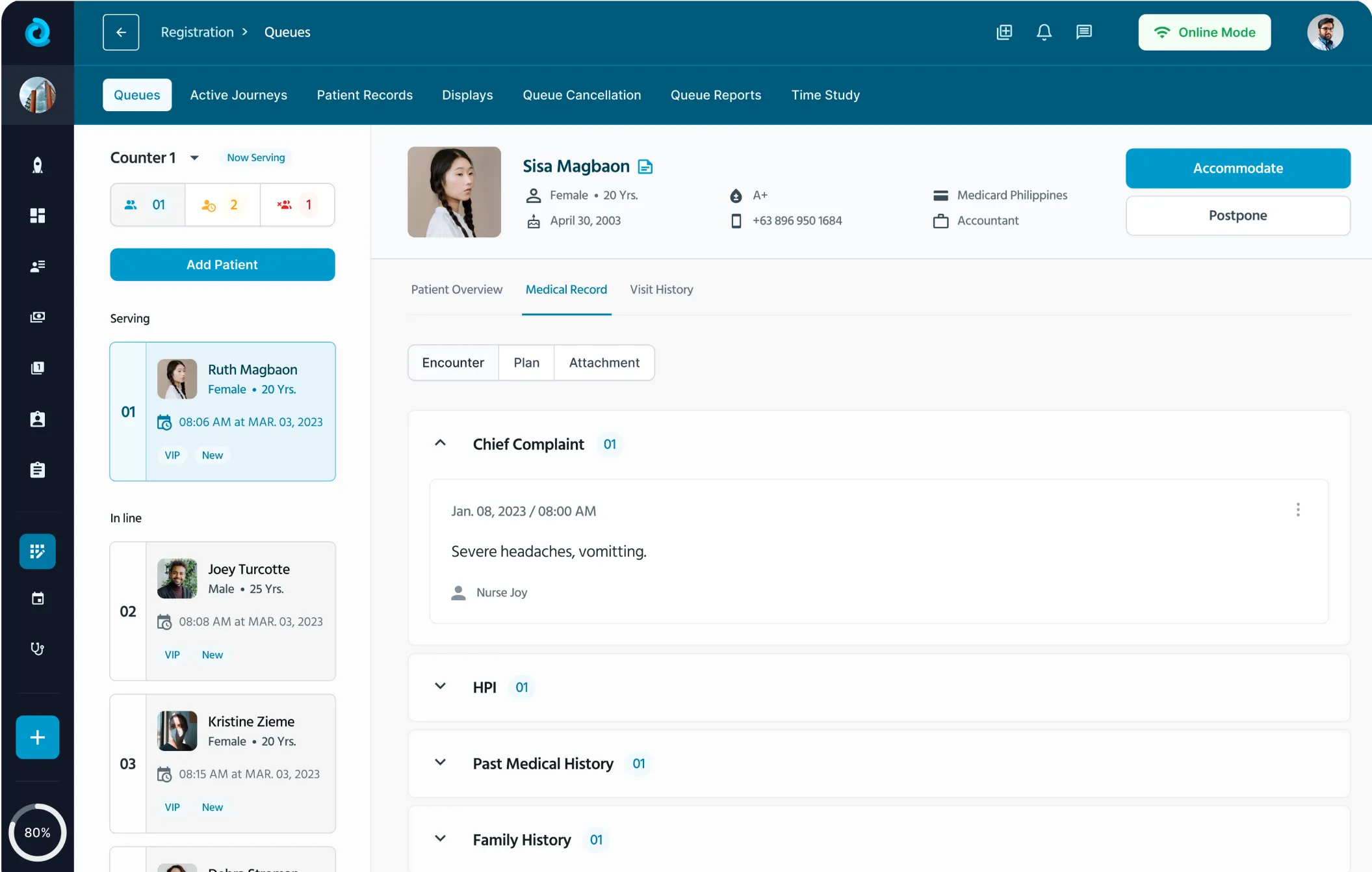
Task: Open the Patient Records tab
Action: [365, 95]
